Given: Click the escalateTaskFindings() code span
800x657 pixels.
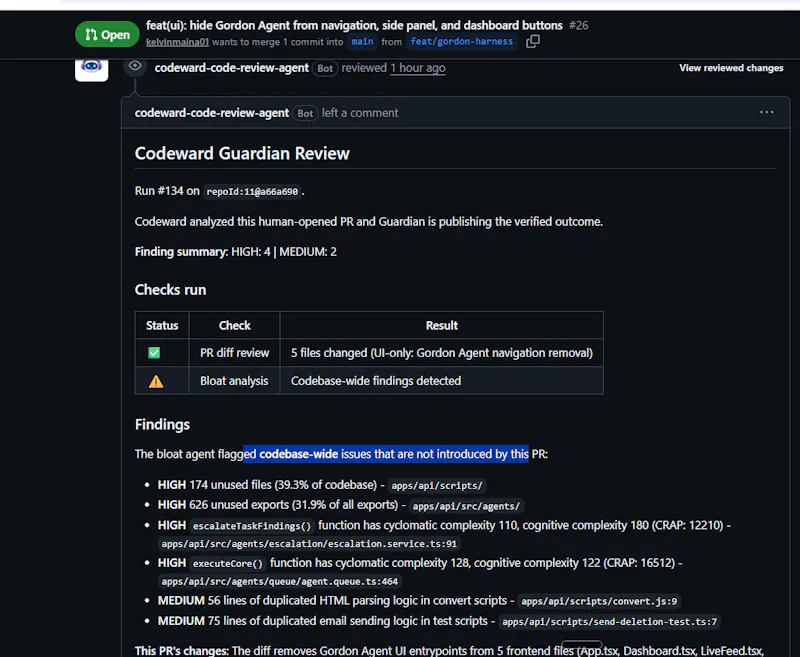Looking at the screenshot, I should pyautogui.click(x=252, y=526).
